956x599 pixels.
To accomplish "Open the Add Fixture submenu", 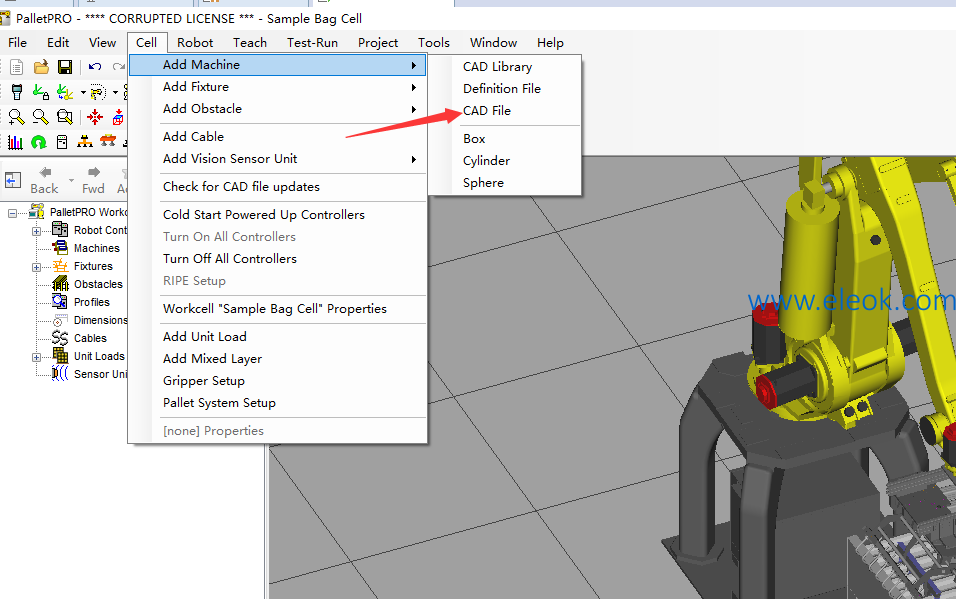I will pyautogui.click(x=278, y=87).
